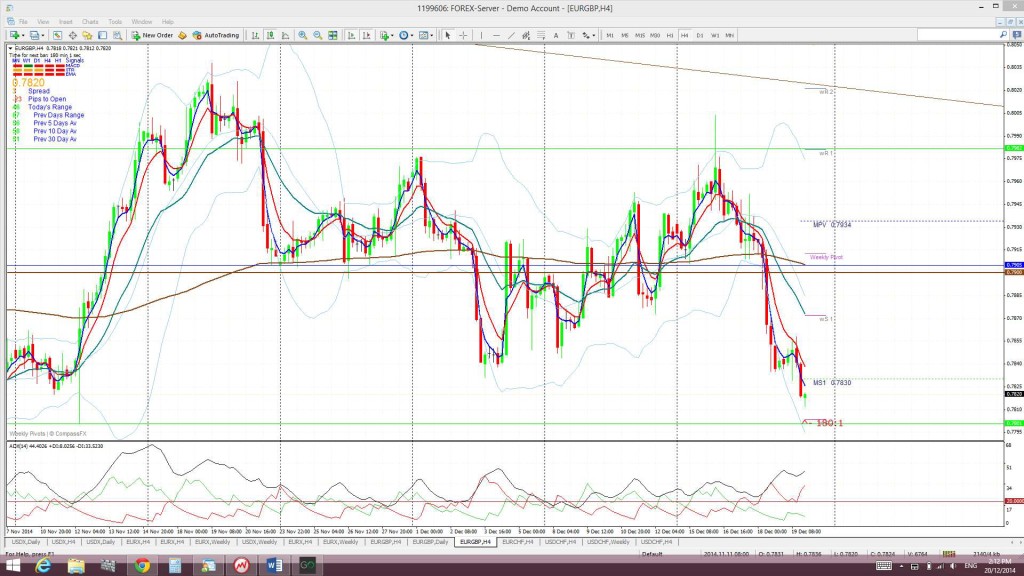Screen dimensions: 1024x576
Task: Zoom out of the chart
Action: coord(317,35)
